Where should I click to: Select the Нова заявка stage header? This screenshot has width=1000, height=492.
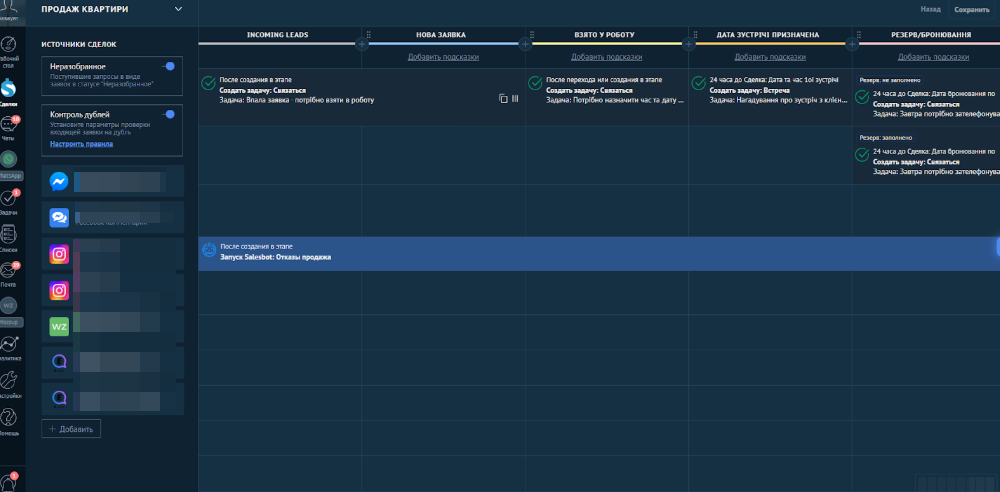pos(443,35)
